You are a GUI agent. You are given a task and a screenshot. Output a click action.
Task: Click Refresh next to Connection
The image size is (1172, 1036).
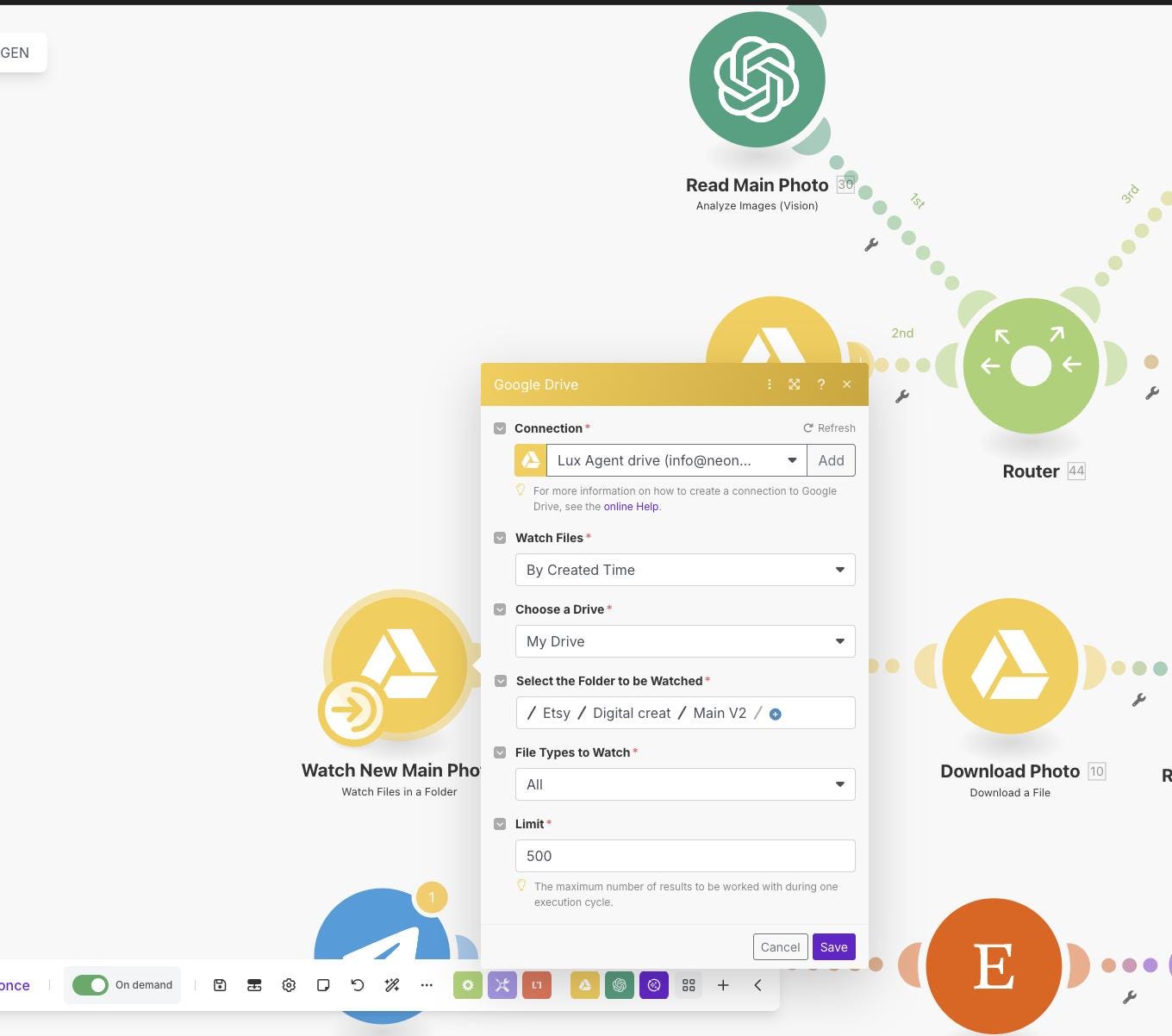point(829,428)
